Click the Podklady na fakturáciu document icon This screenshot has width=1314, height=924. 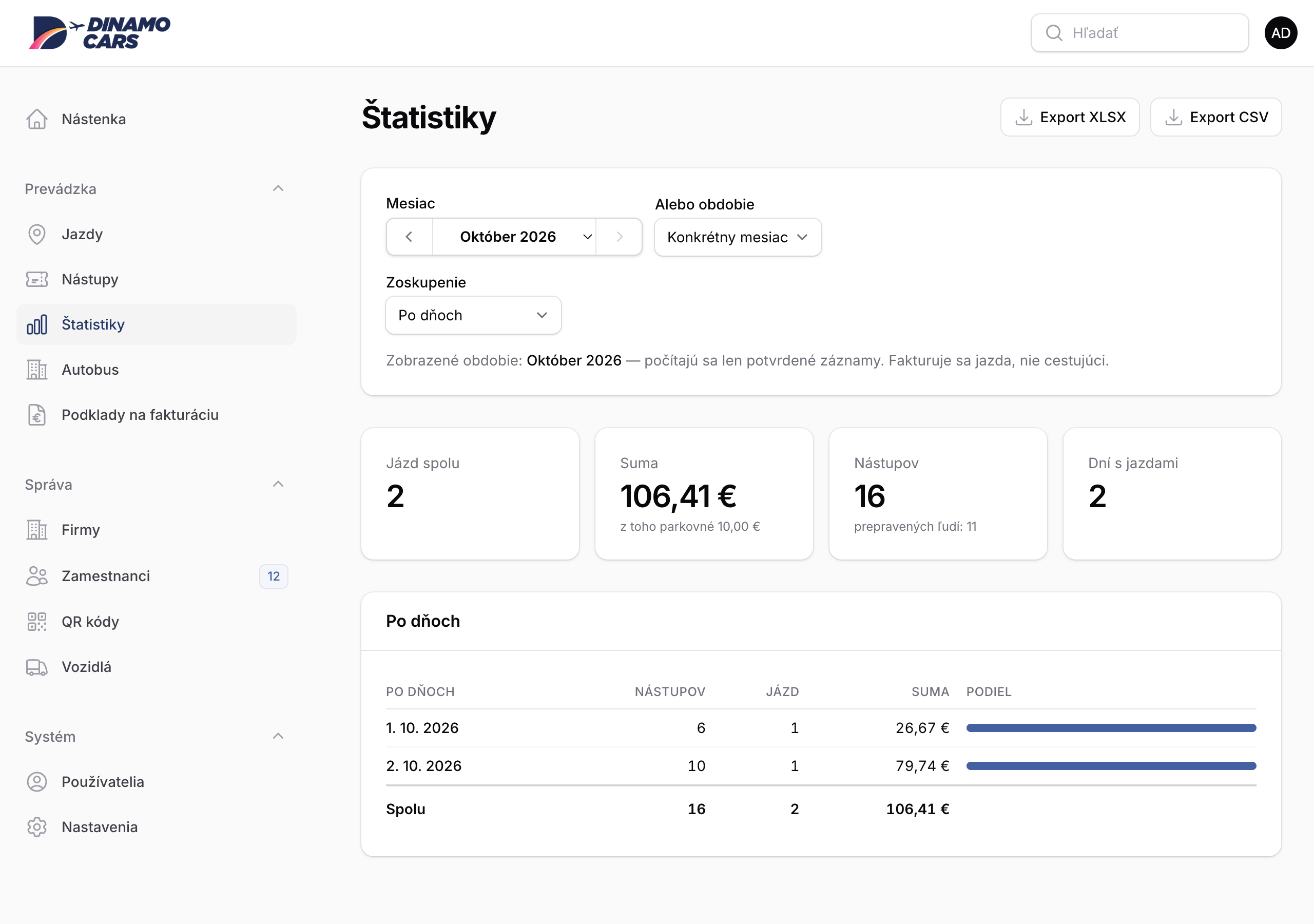pos(36,415)
